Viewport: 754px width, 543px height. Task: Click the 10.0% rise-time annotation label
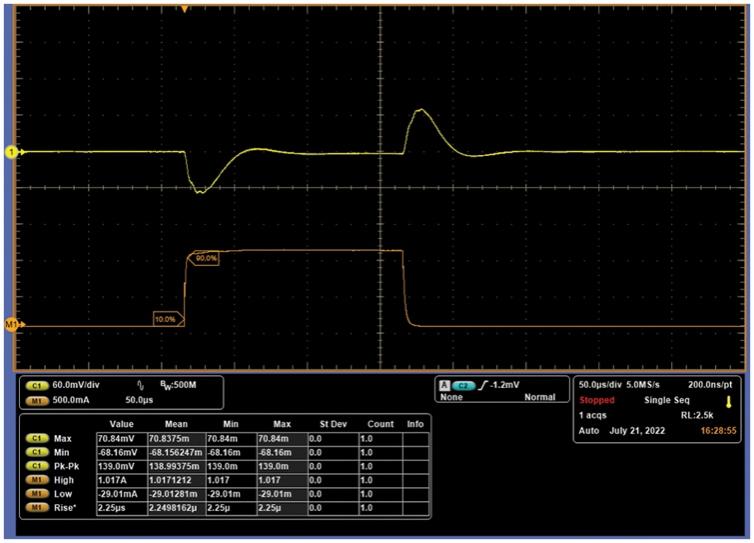(x=165, y=319)
